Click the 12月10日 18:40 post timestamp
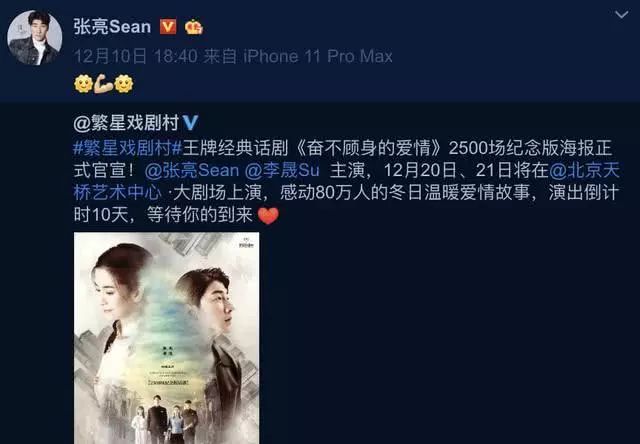Image resolution: width=640 pixels, height=444 pixels. click(136, 56)
